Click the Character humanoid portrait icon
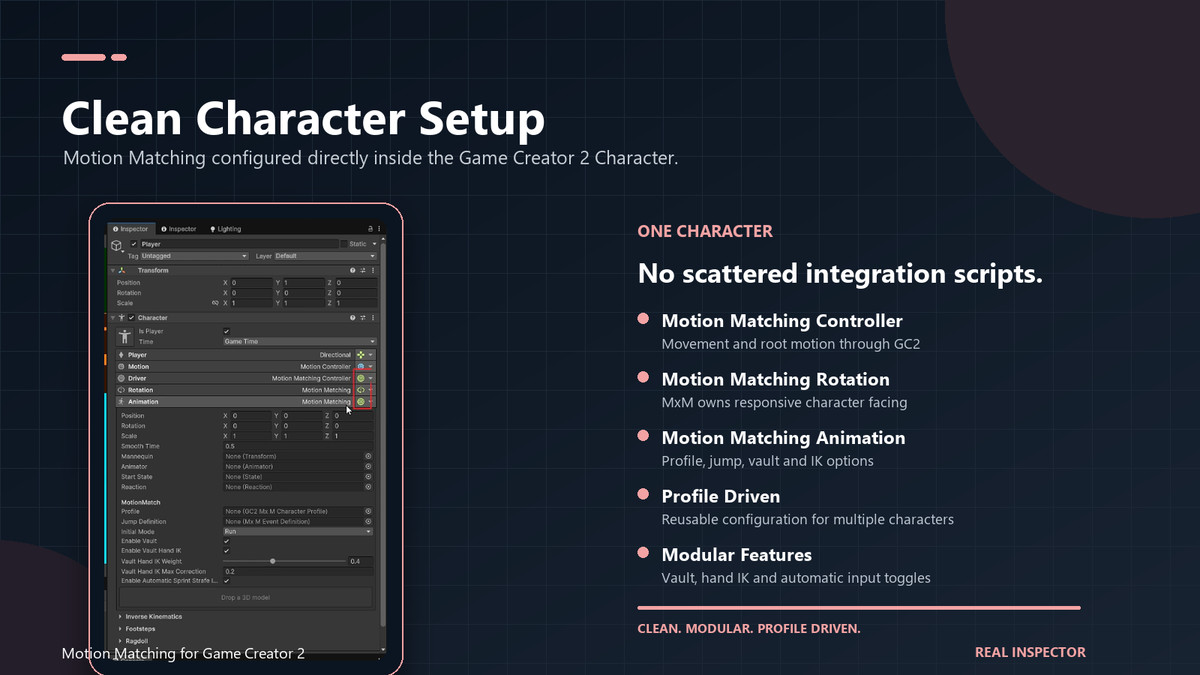Image resolution: width=1200 pixels, height=675 pixels. pyautogui.click(x=125, y=337)
